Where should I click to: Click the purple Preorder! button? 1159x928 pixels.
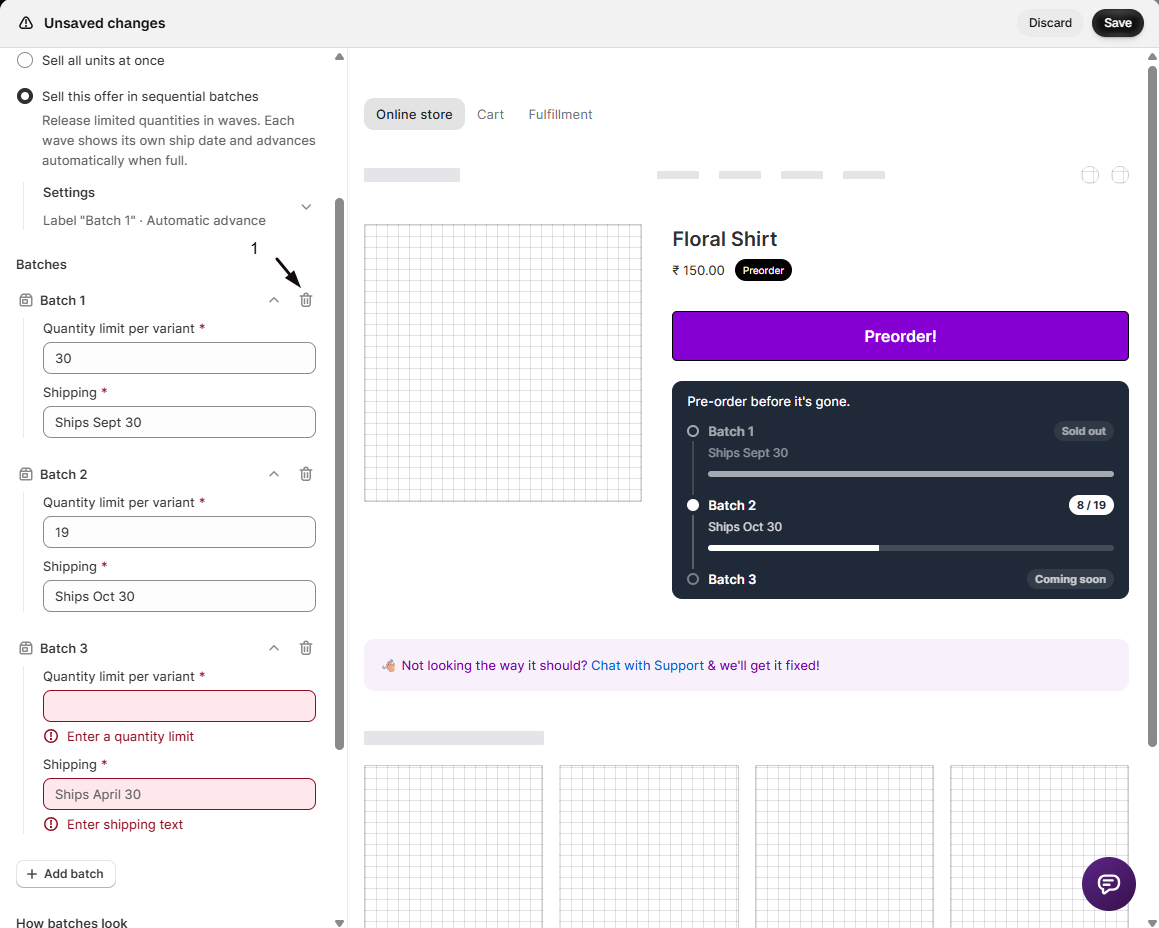click(x=900, y=336)
